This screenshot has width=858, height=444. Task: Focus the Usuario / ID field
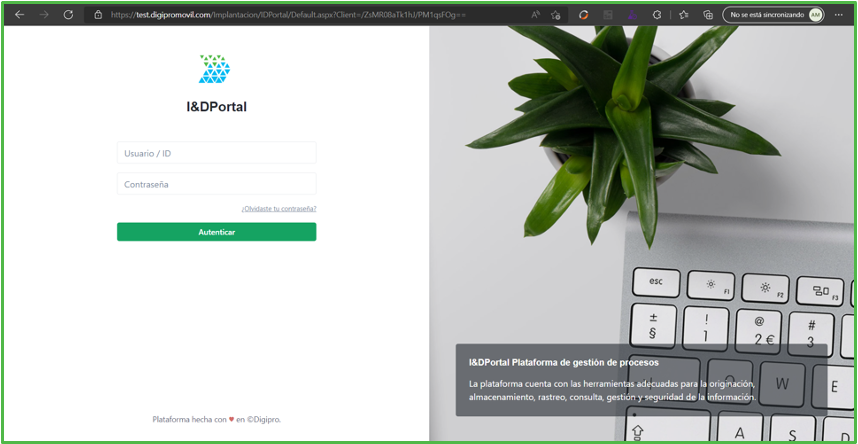(217, 153)
